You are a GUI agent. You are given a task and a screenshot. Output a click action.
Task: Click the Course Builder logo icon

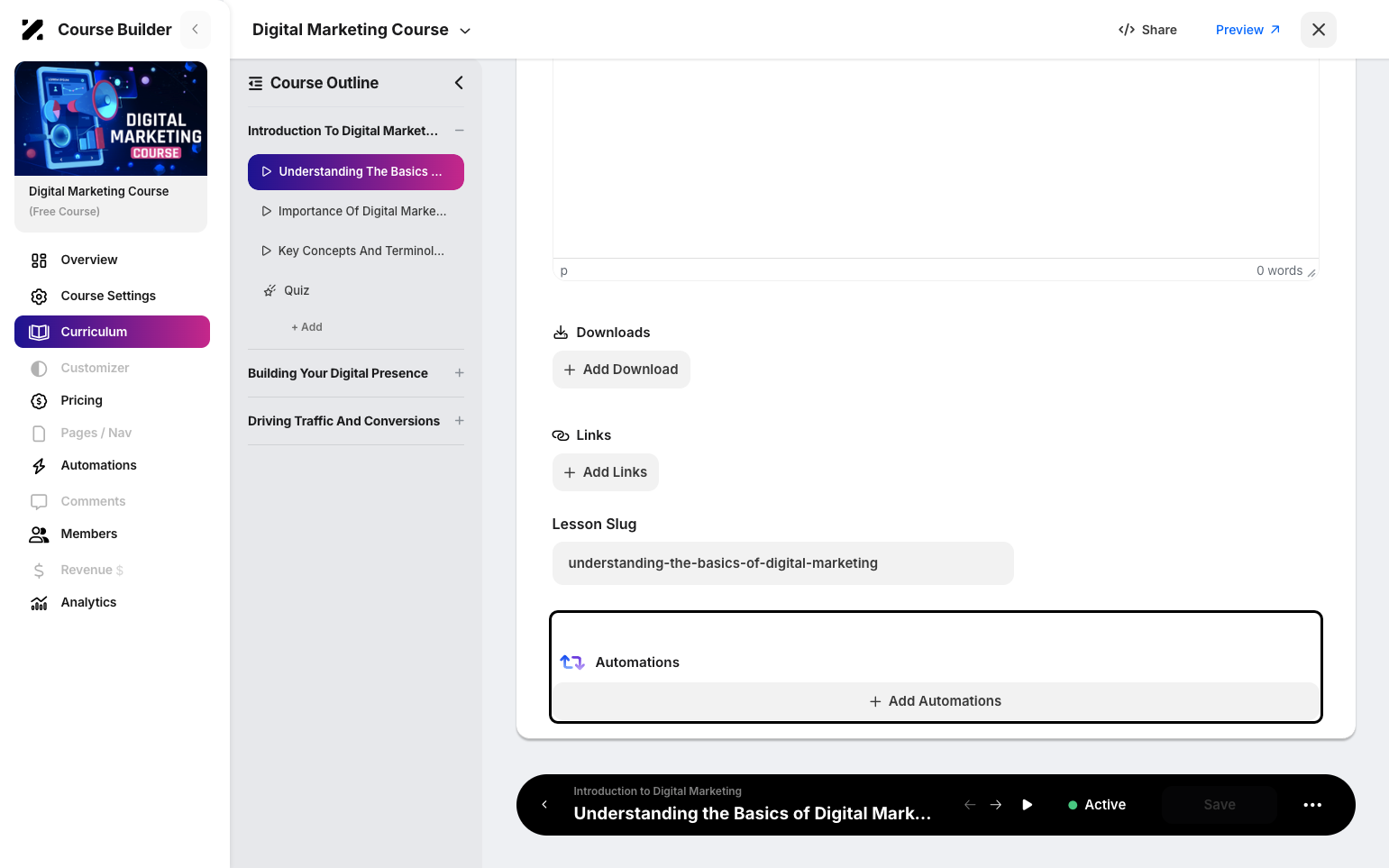[x=32, y=30]
